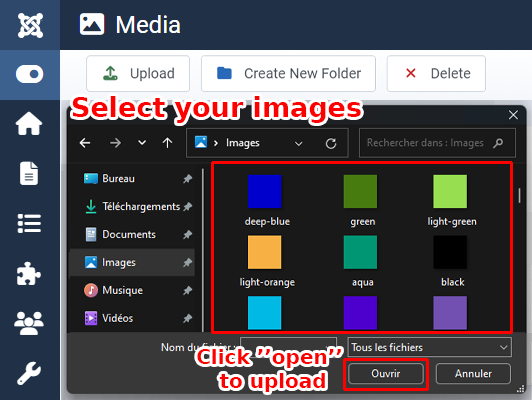Select the aqua image thumbnail
The height and width of the screenshot is (400, 532).
pos(360,252)
